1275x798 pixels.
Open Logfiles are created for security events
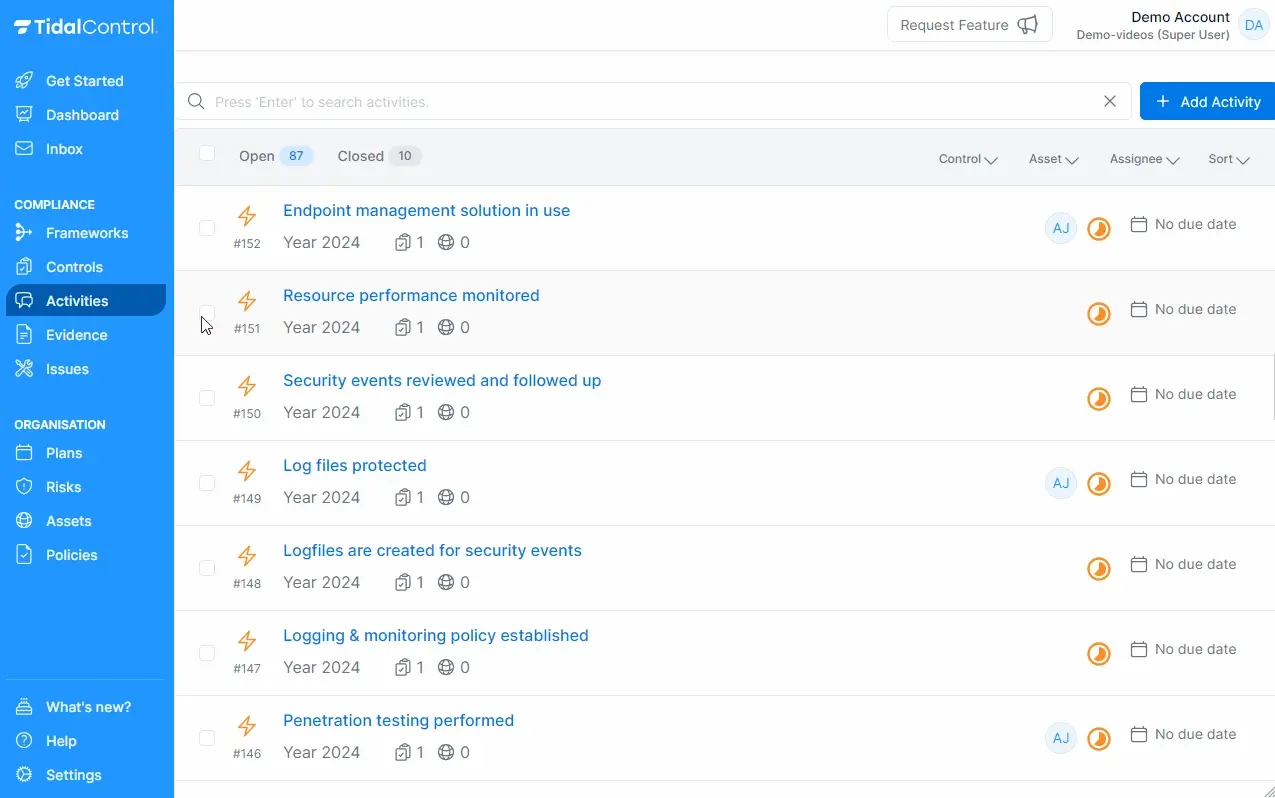coord(432,551)
